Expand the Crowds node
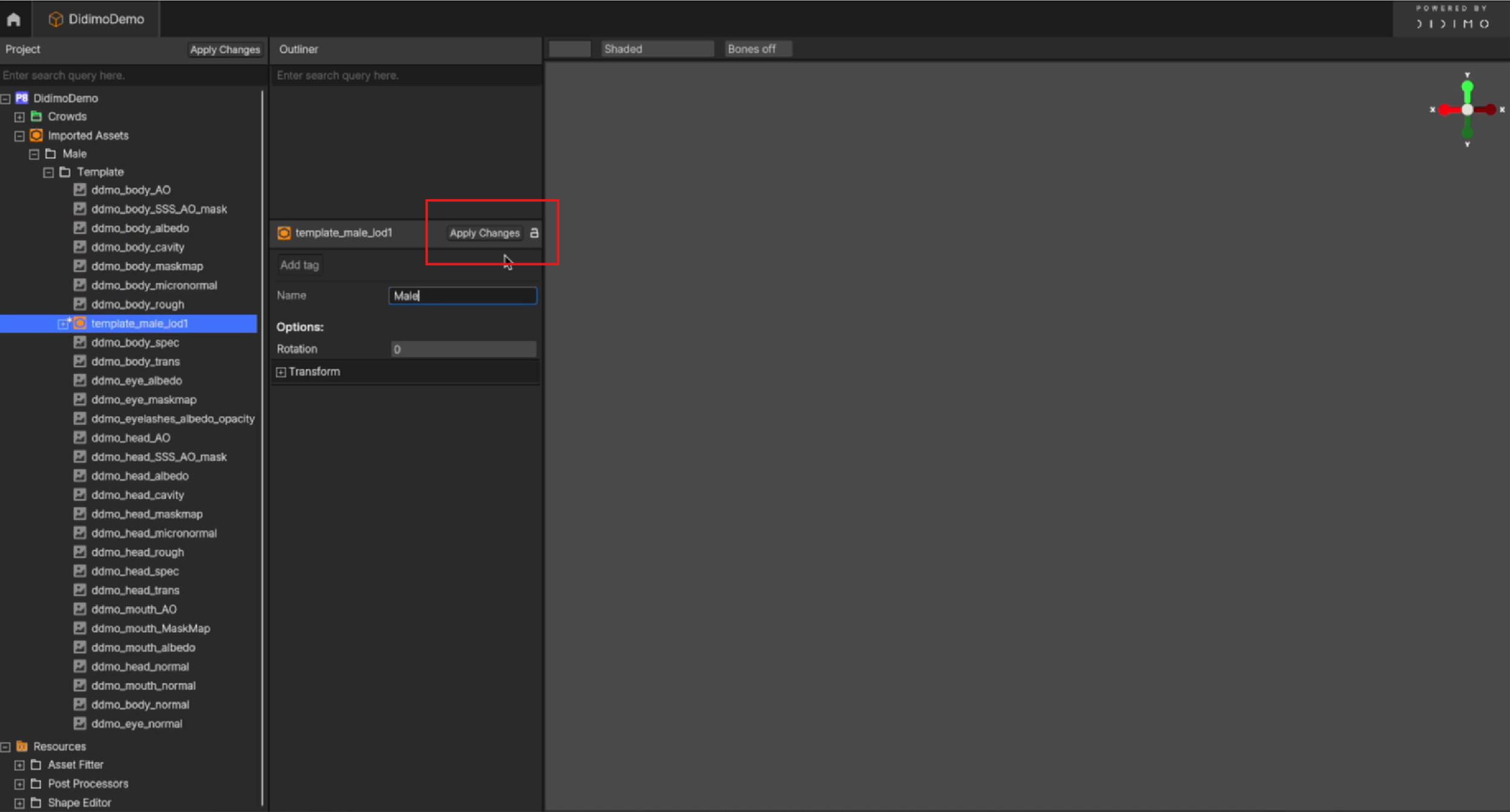This screenshot has width=1510, height=812. (19, 117)
